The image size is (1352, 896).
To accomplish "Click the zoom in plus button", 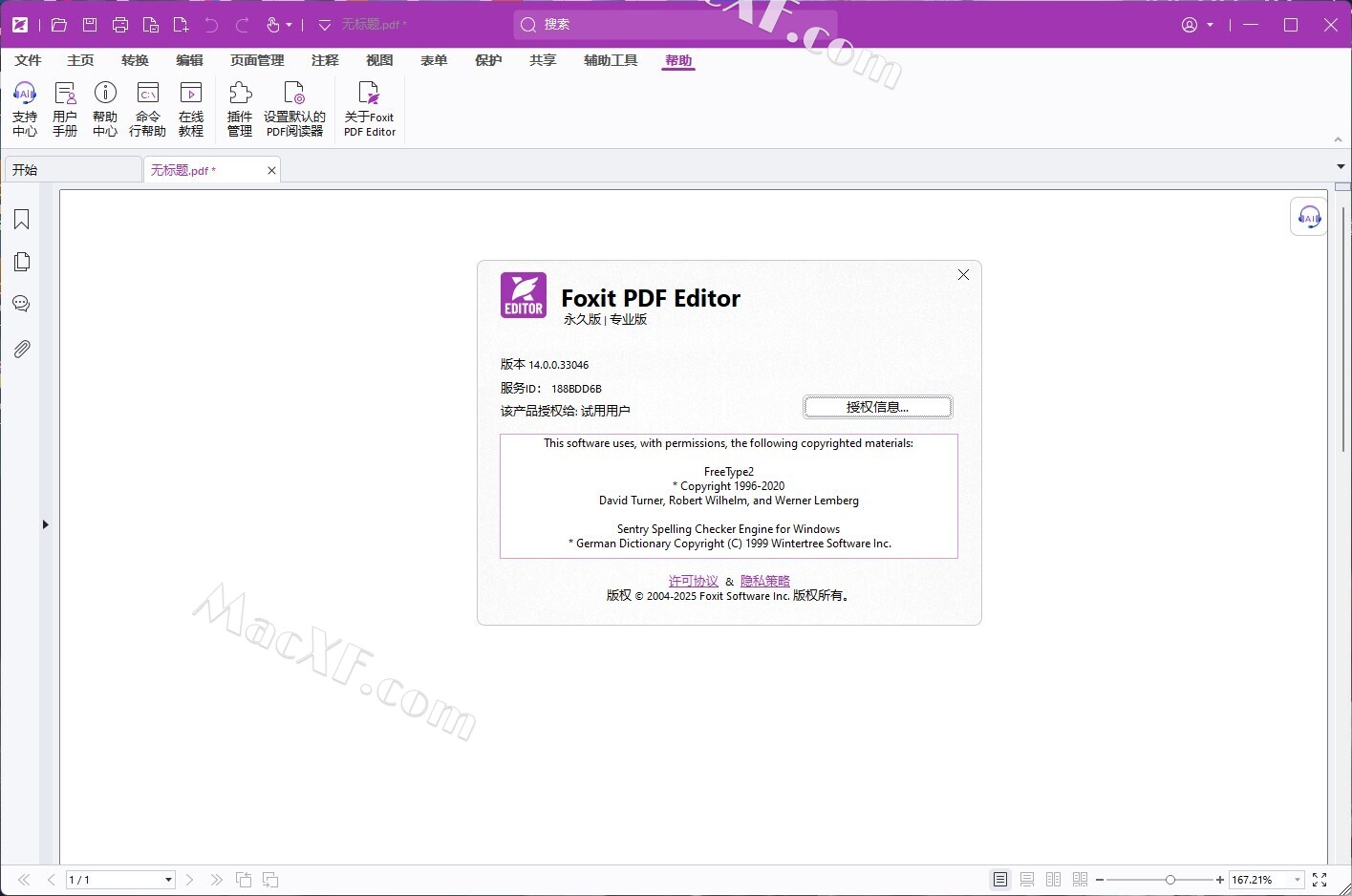I will [x=1220, y=880].
